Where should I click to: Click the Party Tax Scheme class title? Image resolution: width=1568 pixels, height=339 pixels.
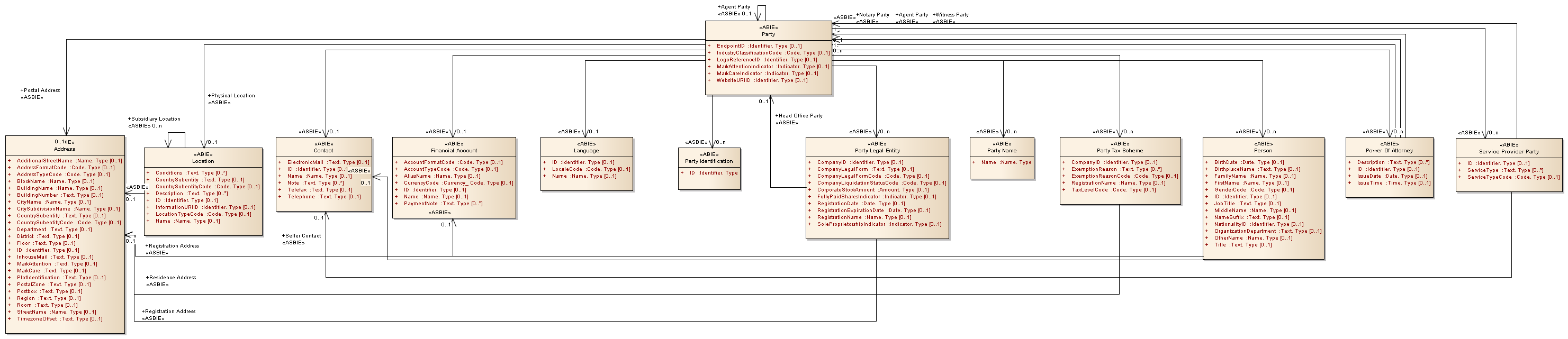tap(1120, 151)
